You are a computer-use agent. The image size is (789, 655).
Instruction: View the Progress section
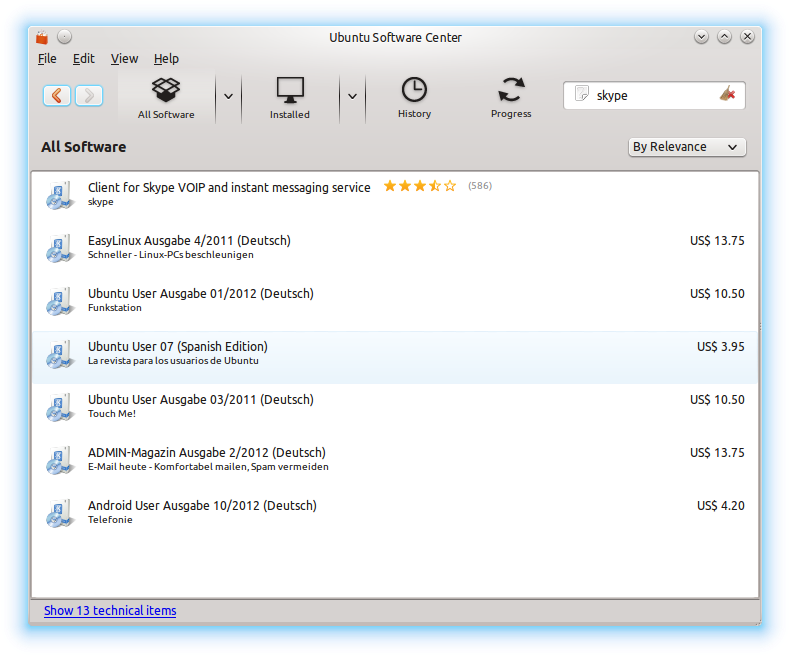coord(510,97)
